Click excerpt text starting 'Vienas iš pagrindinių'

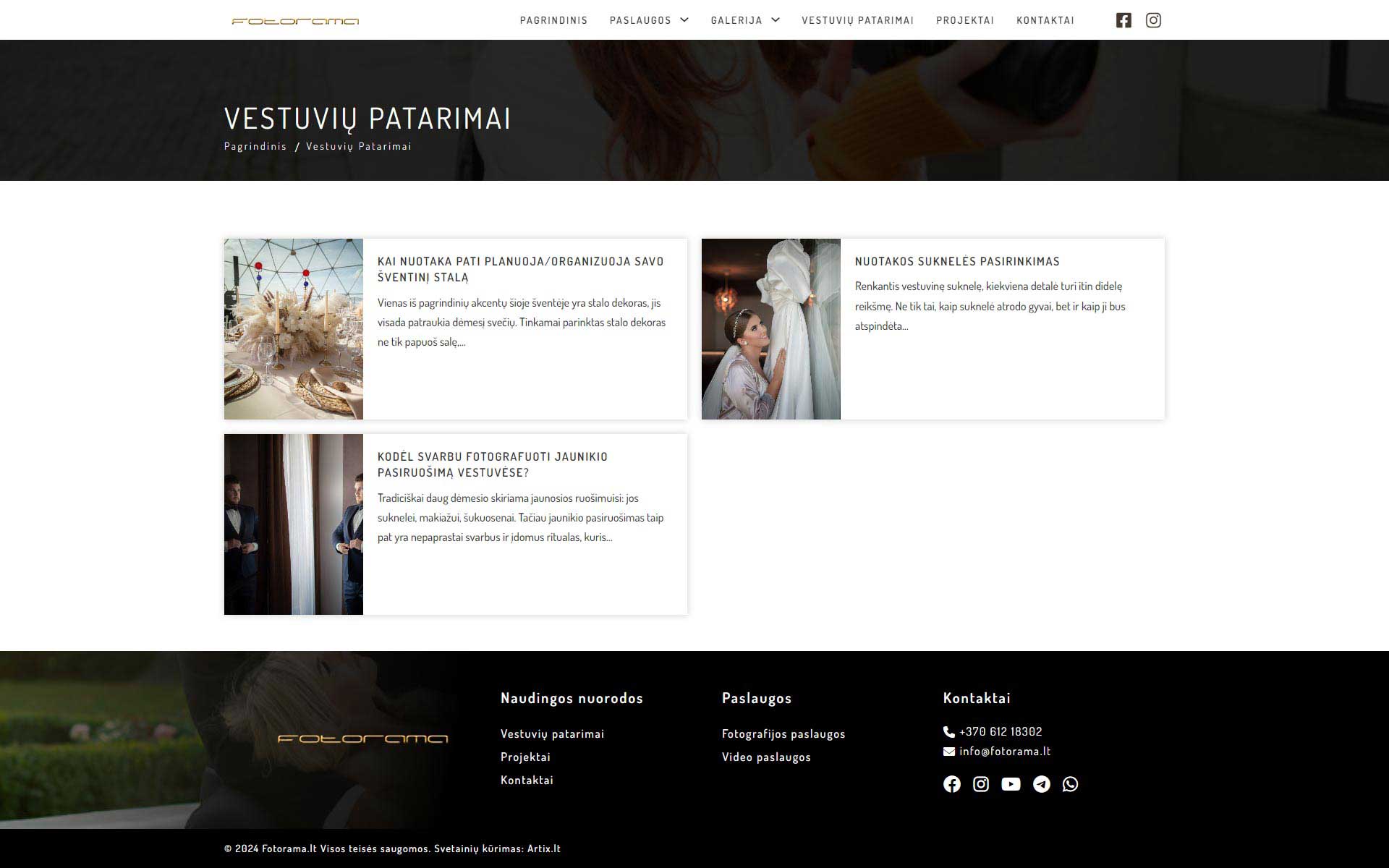point(522,323)
